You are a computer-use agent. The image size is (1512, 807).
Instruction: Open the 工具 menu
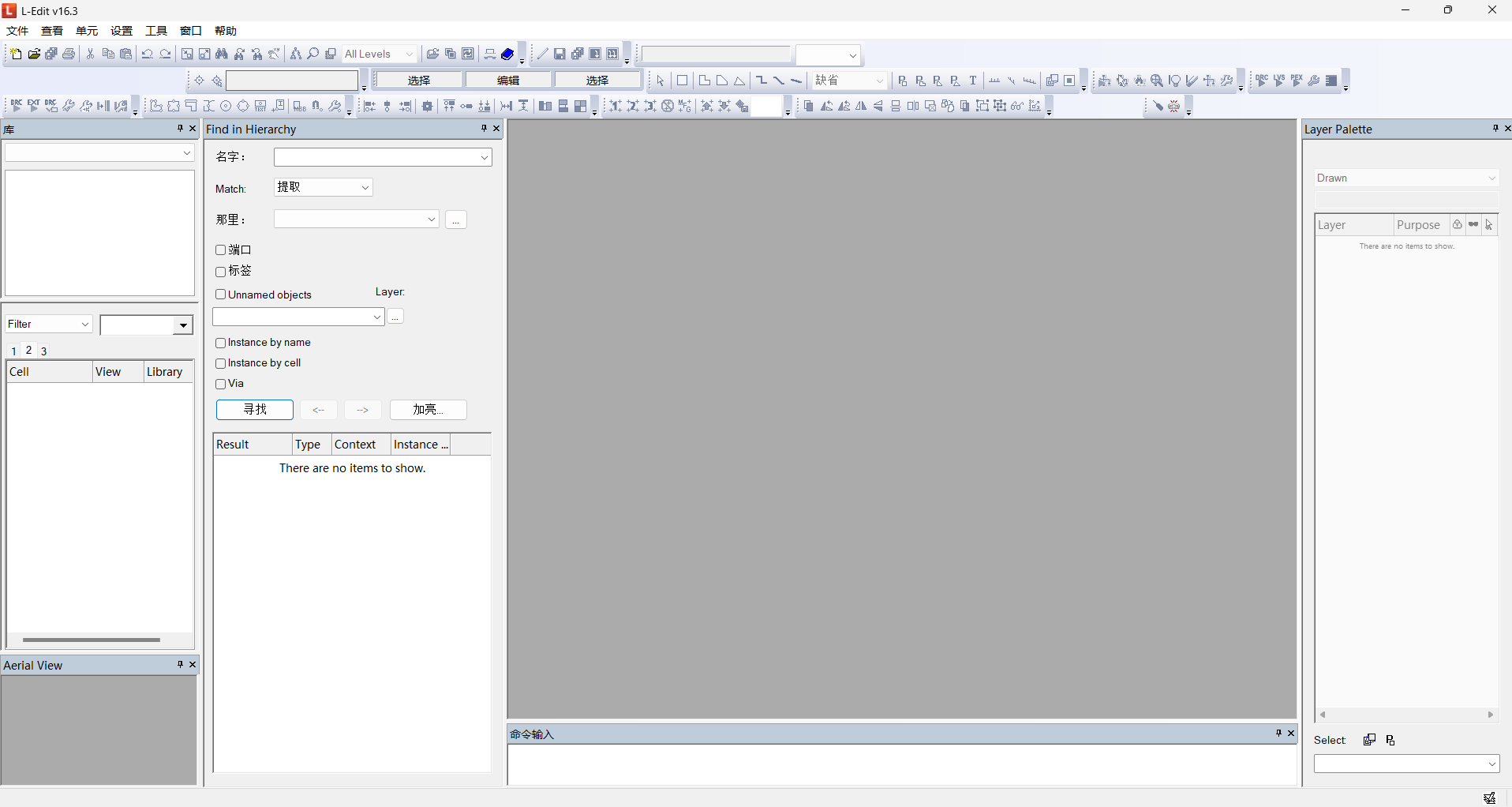(x=156, y=31)
